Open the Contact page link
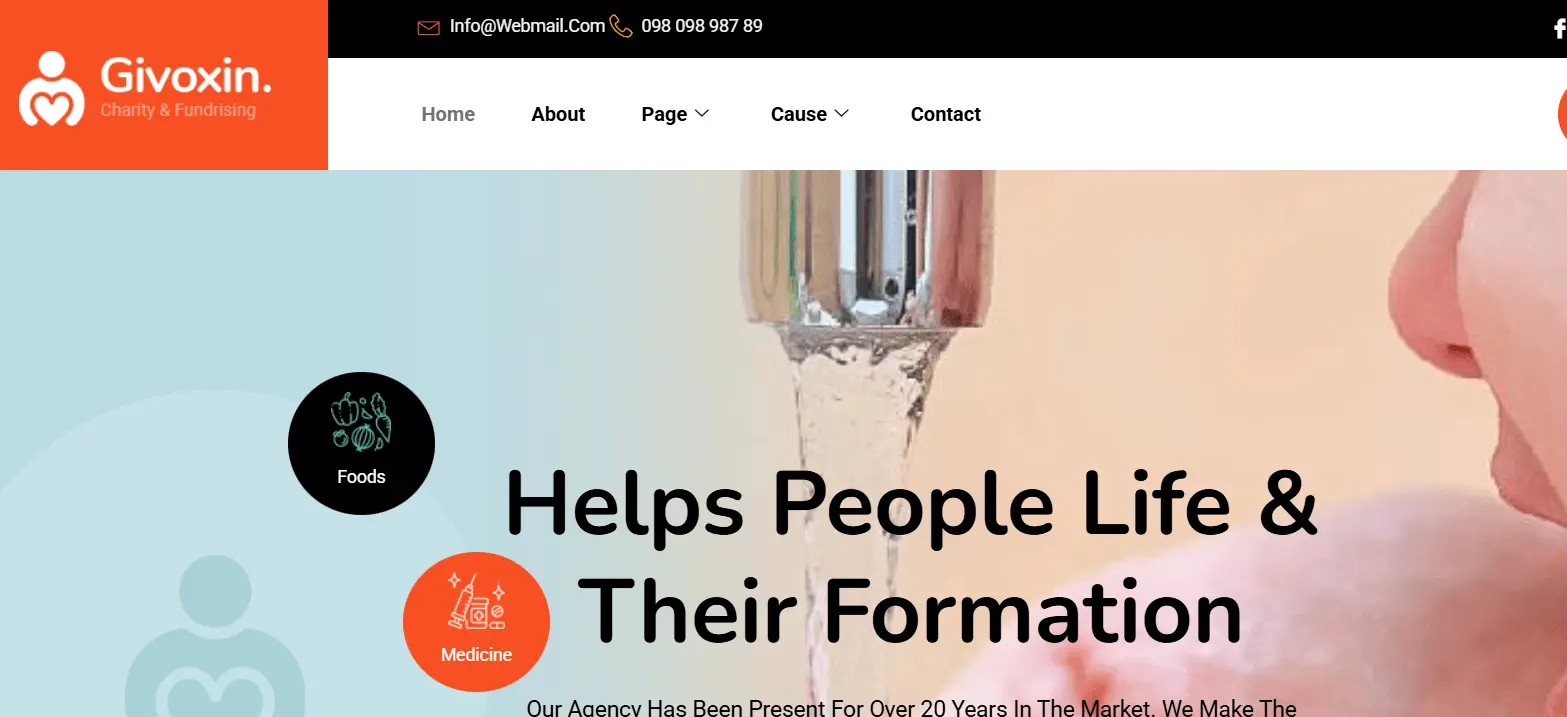The image size is (1567, 717). [945, 114]
